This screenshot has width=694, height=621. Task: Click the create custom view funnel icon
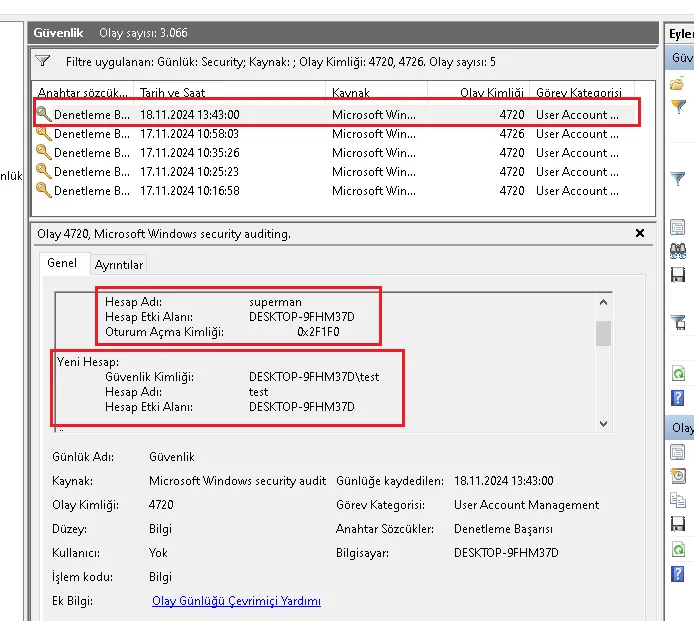pyautogui.click(x=678, y=107)
